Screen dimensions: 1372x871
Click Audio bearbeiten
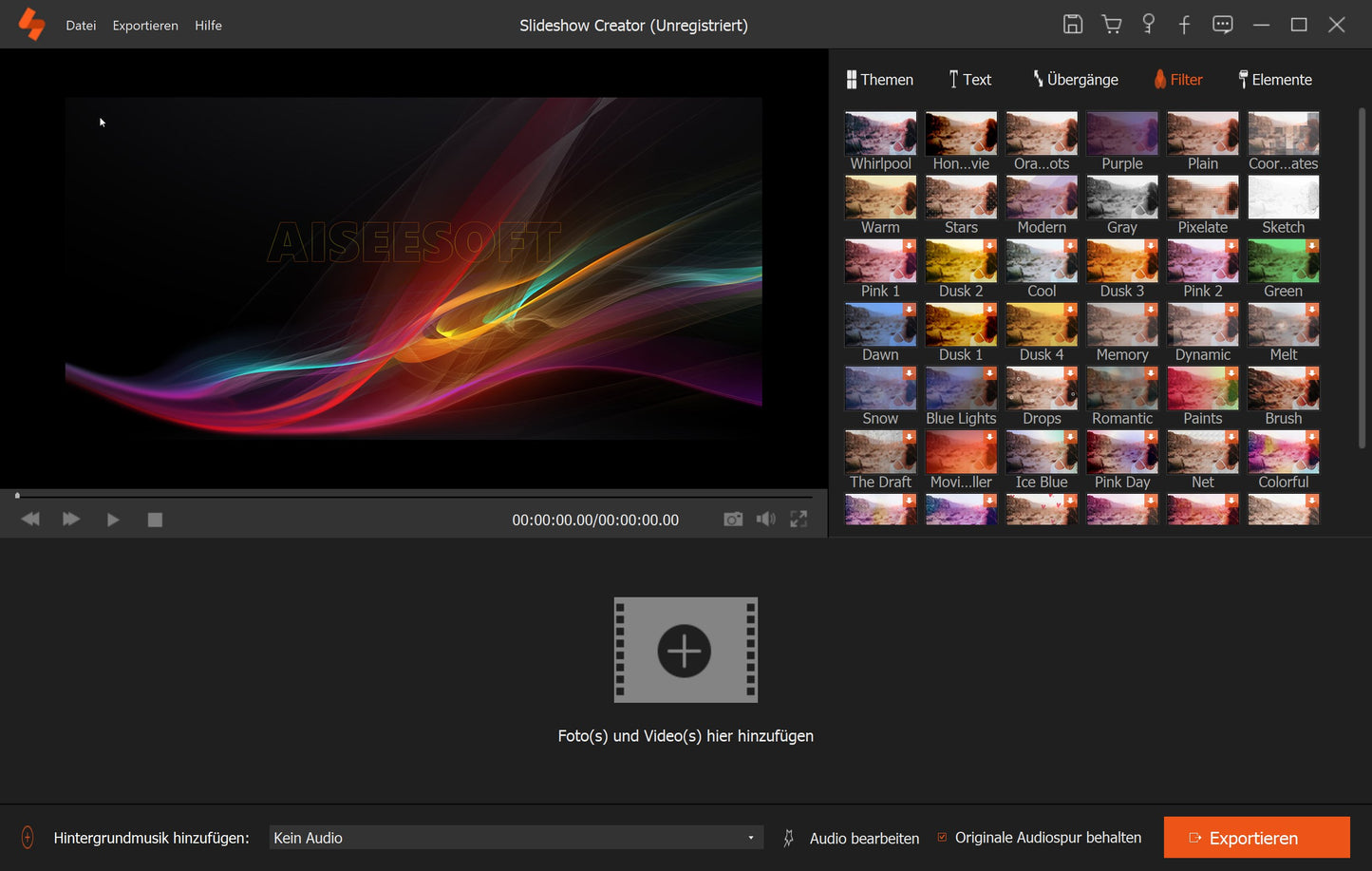(863, 839)
